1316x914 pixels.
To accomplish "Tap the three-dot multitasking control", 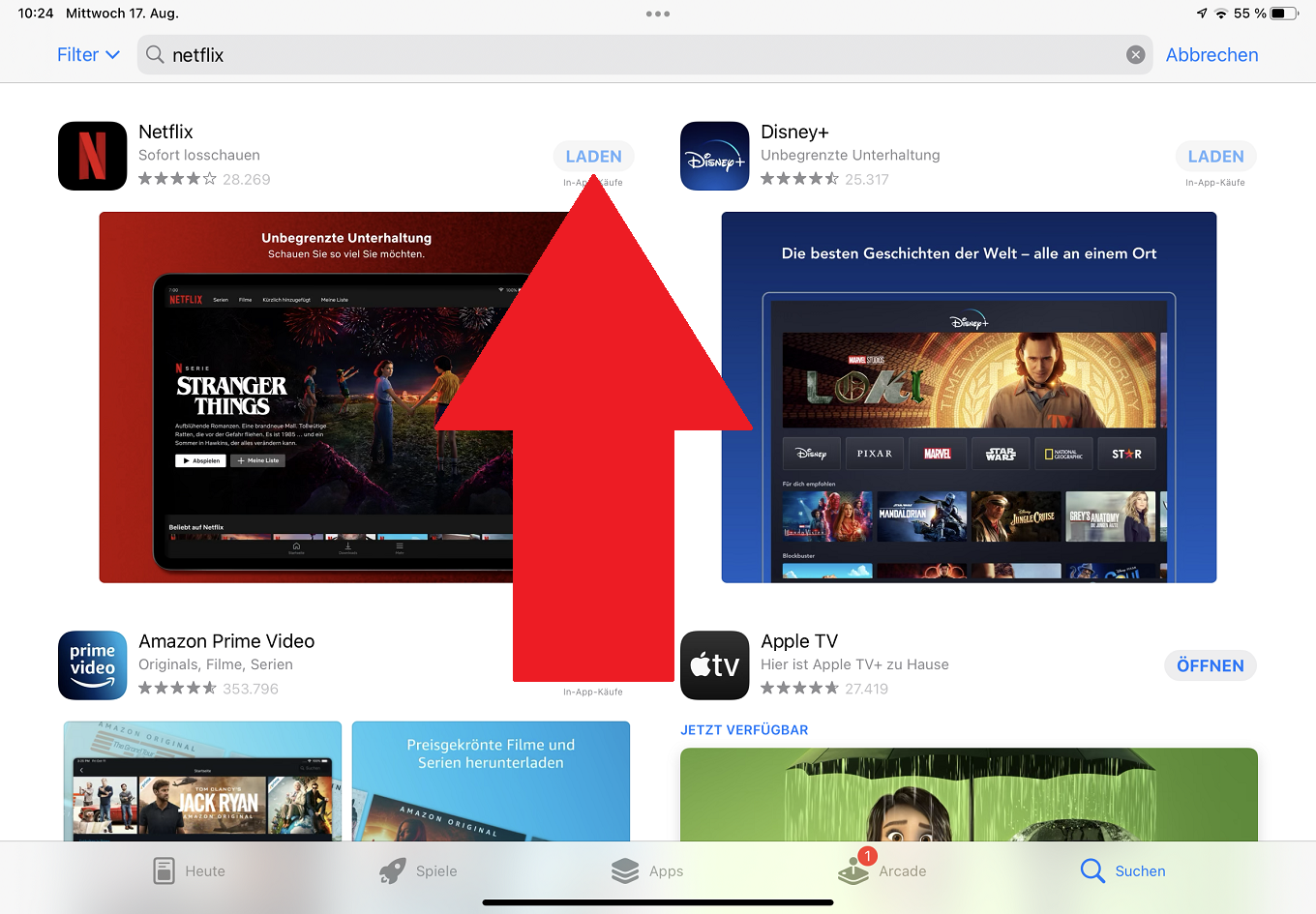I will point(658,14).
